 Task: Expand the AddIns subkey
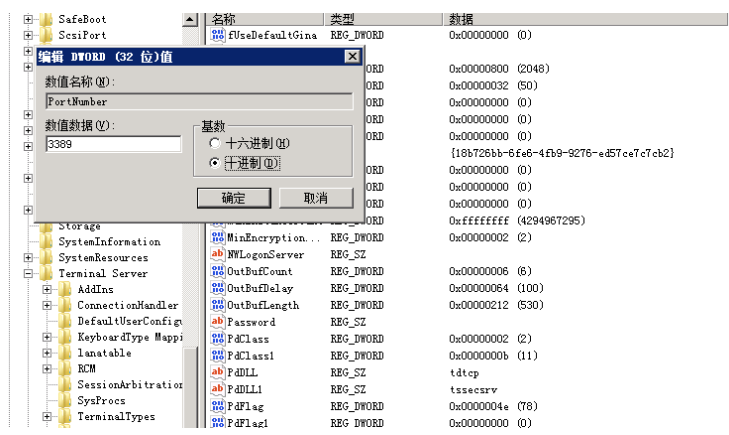[x=47, y=289]
